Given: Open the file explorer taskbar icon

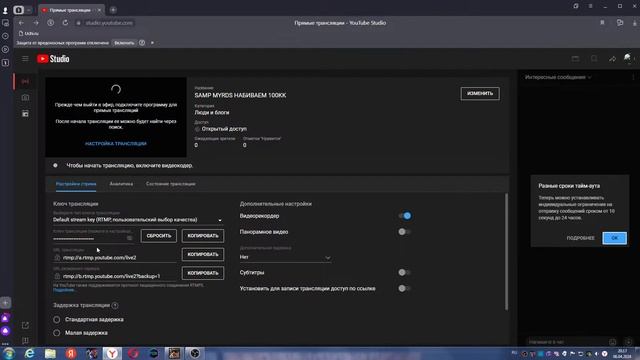Looking at the screenshot, I should point(50,353).
